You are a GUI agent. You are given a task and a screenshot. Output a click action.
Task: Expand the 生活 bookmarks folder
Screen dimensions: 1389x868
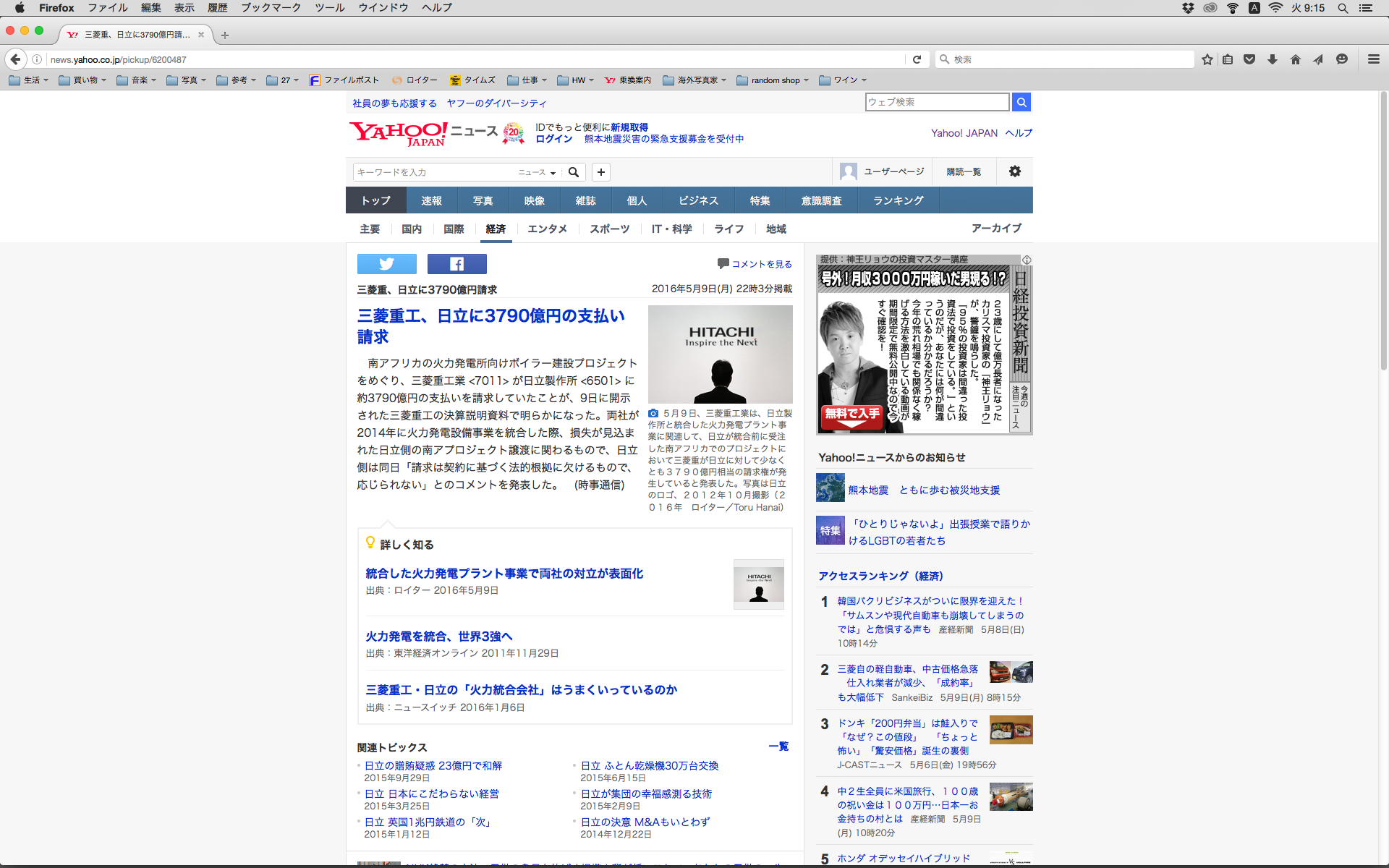(x=29, y=80)
